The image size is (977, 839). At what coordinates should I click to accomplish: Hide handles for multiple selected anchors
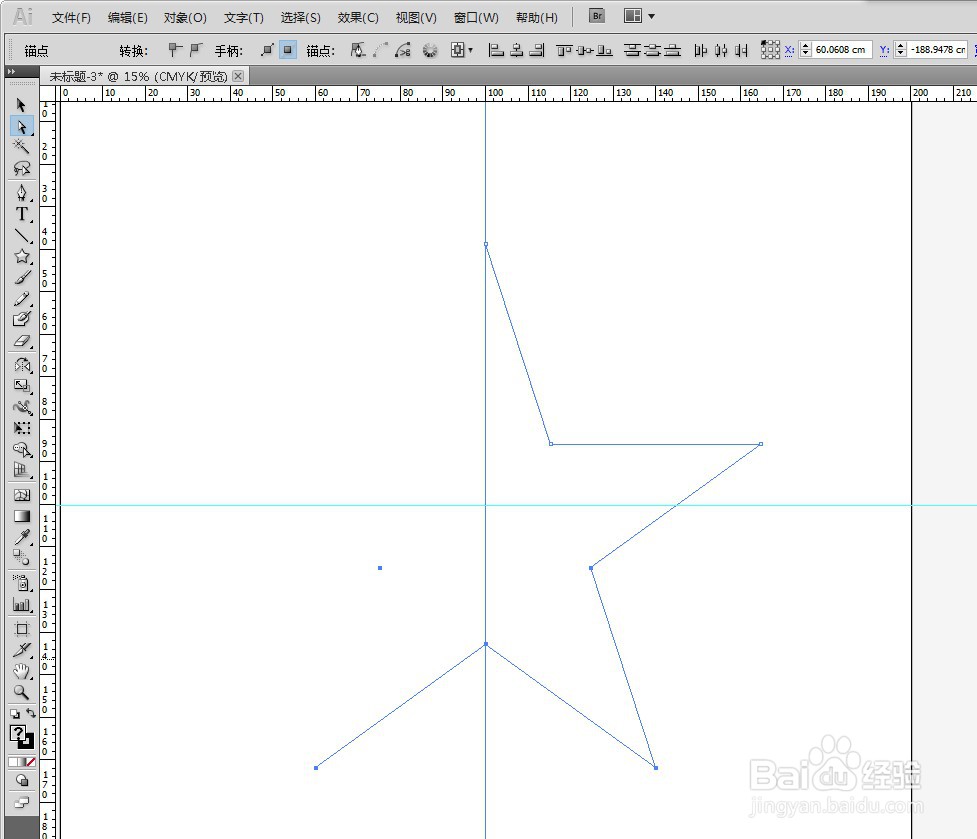coord(287,50)
